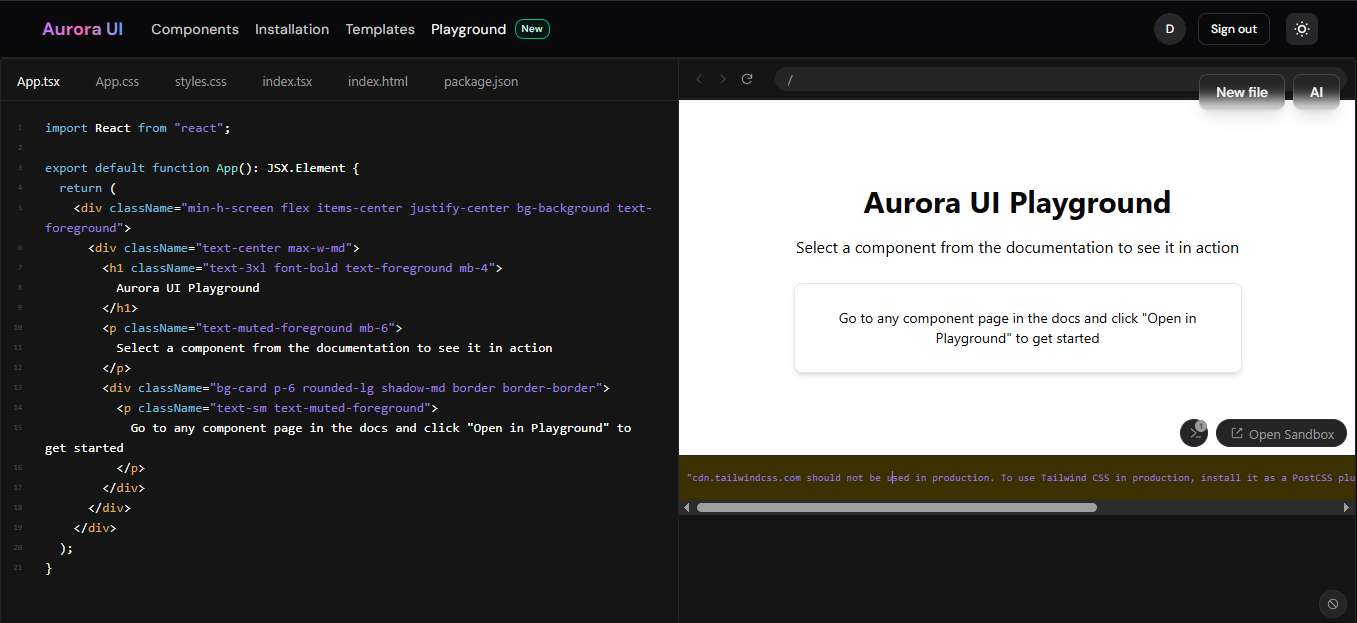Open the AI assistant button
1357x623 pixels.
pos(1316,92)
